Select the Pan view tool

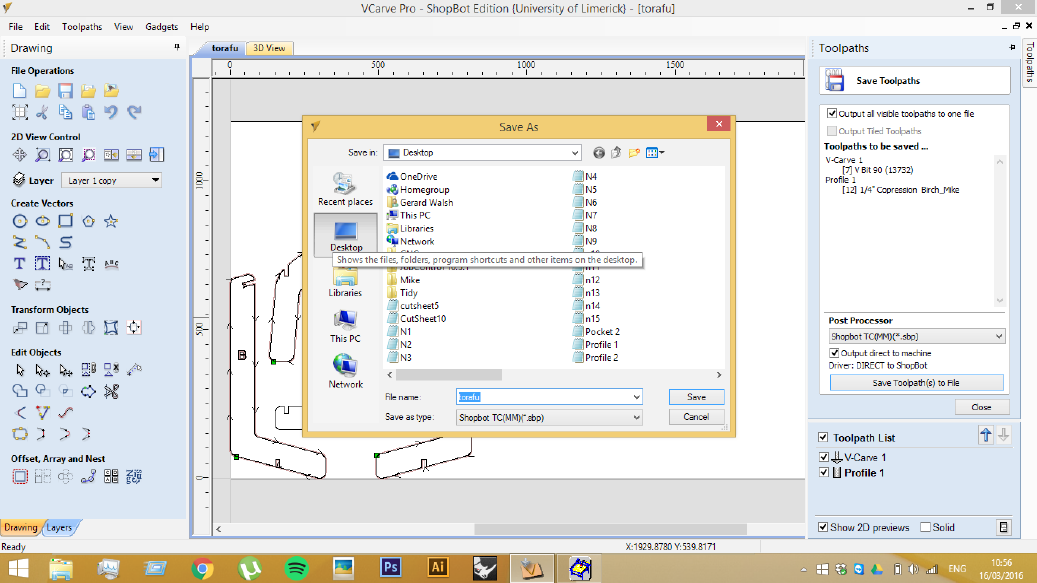point(19,155)
